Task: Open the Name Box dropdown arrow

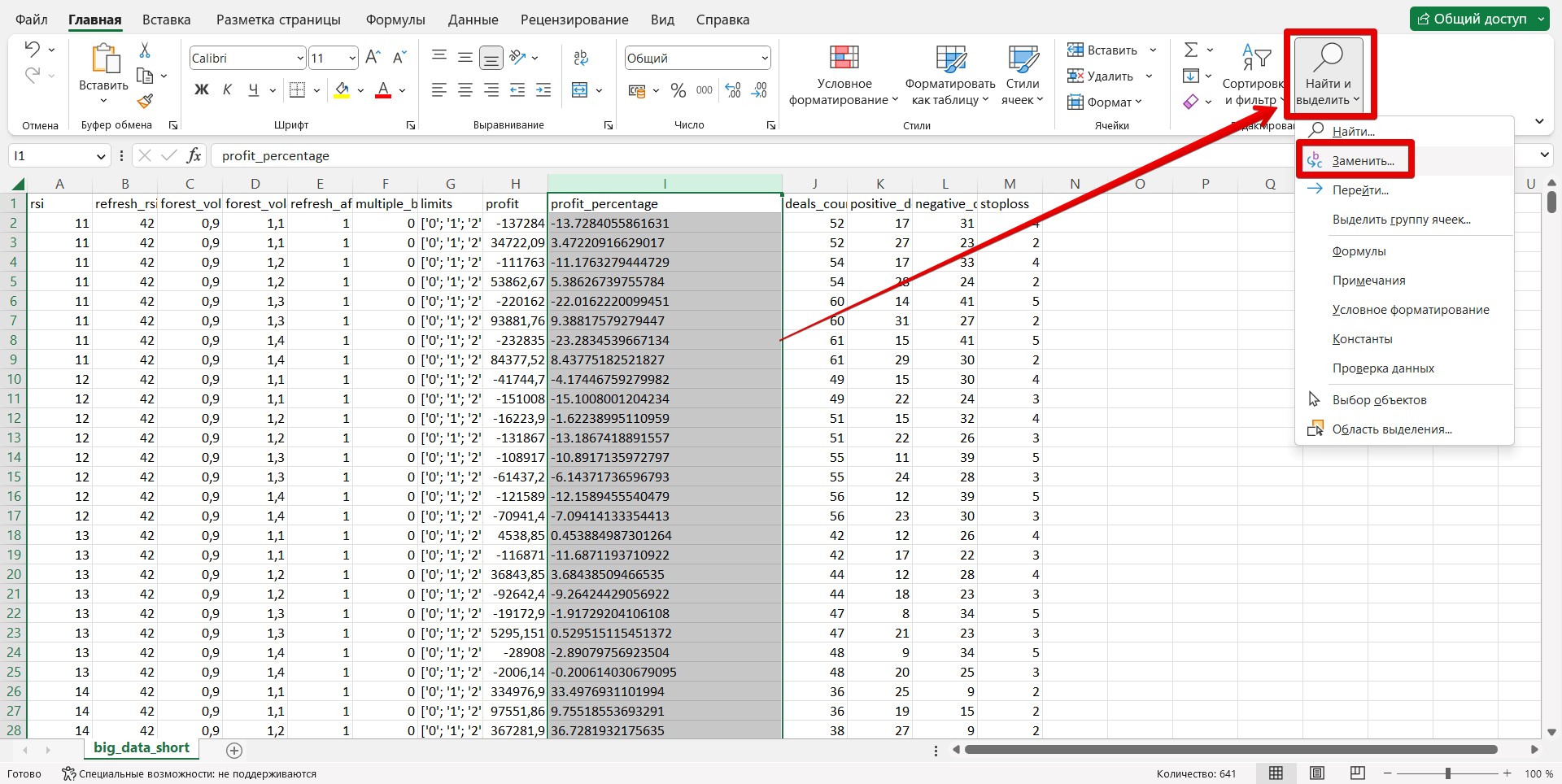Action: pyautogui.click(x=101, y=156)
